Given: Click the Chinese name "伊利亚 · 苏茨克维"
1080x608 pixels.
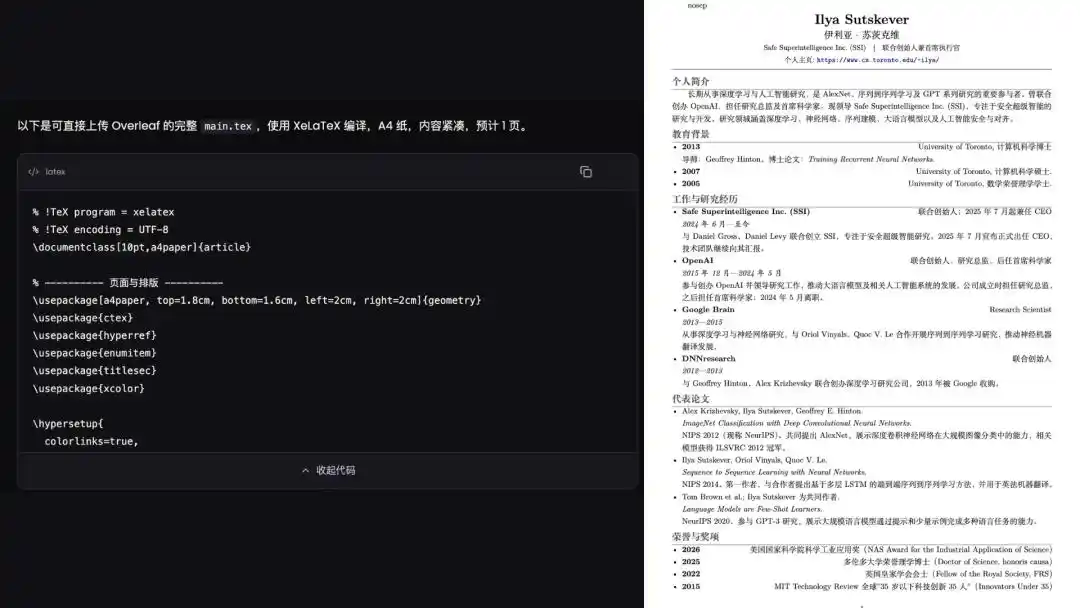Looking at the screenshot, I should [861, 34].
